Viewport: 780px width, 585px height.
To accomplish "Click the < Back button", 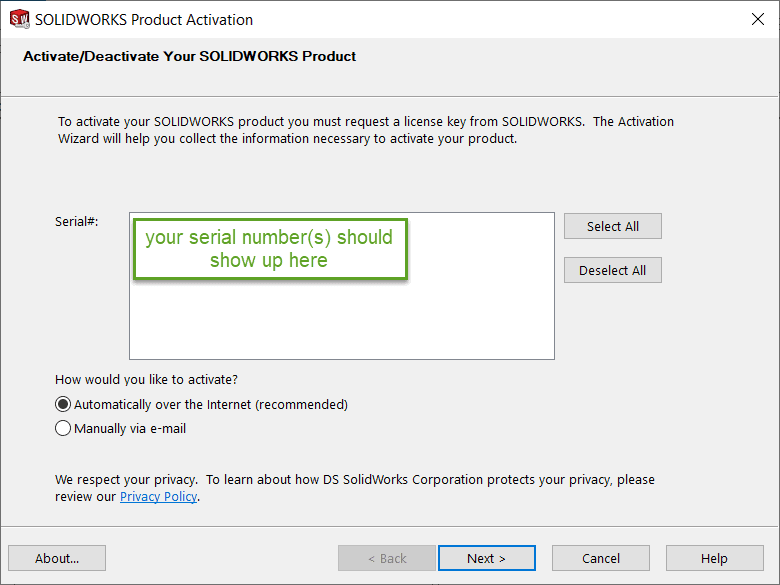I will click(x=387, y=558).
